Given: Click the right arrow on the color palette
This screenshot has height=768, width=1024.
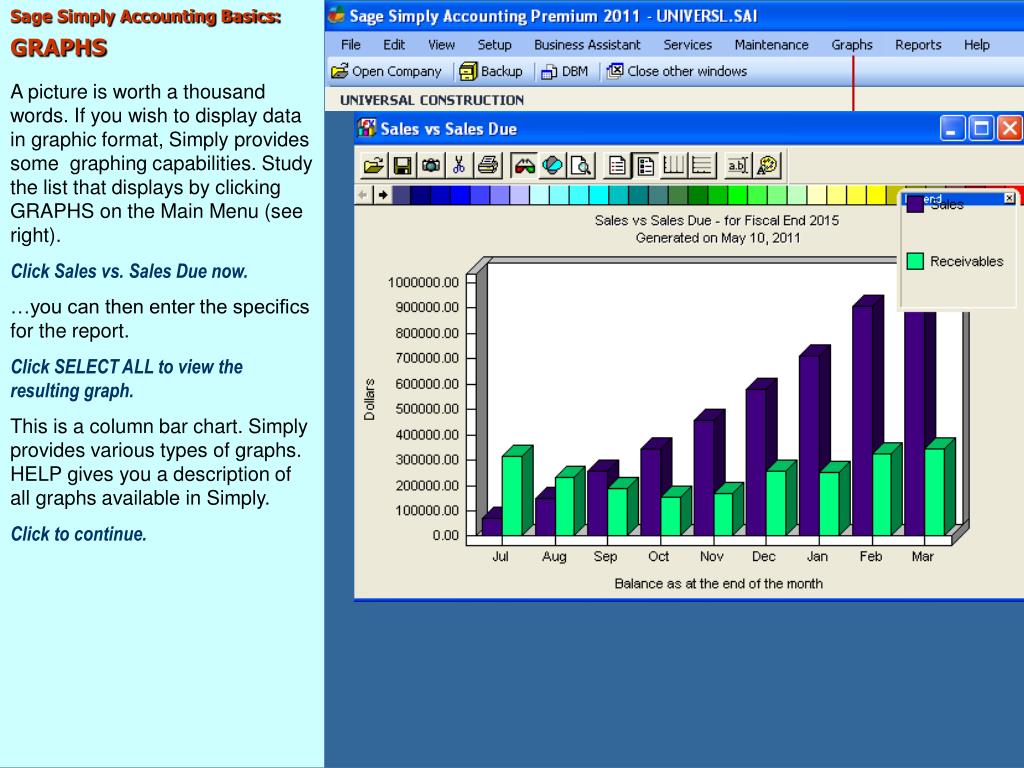Looking at the screenshot, I should [383, 195].
